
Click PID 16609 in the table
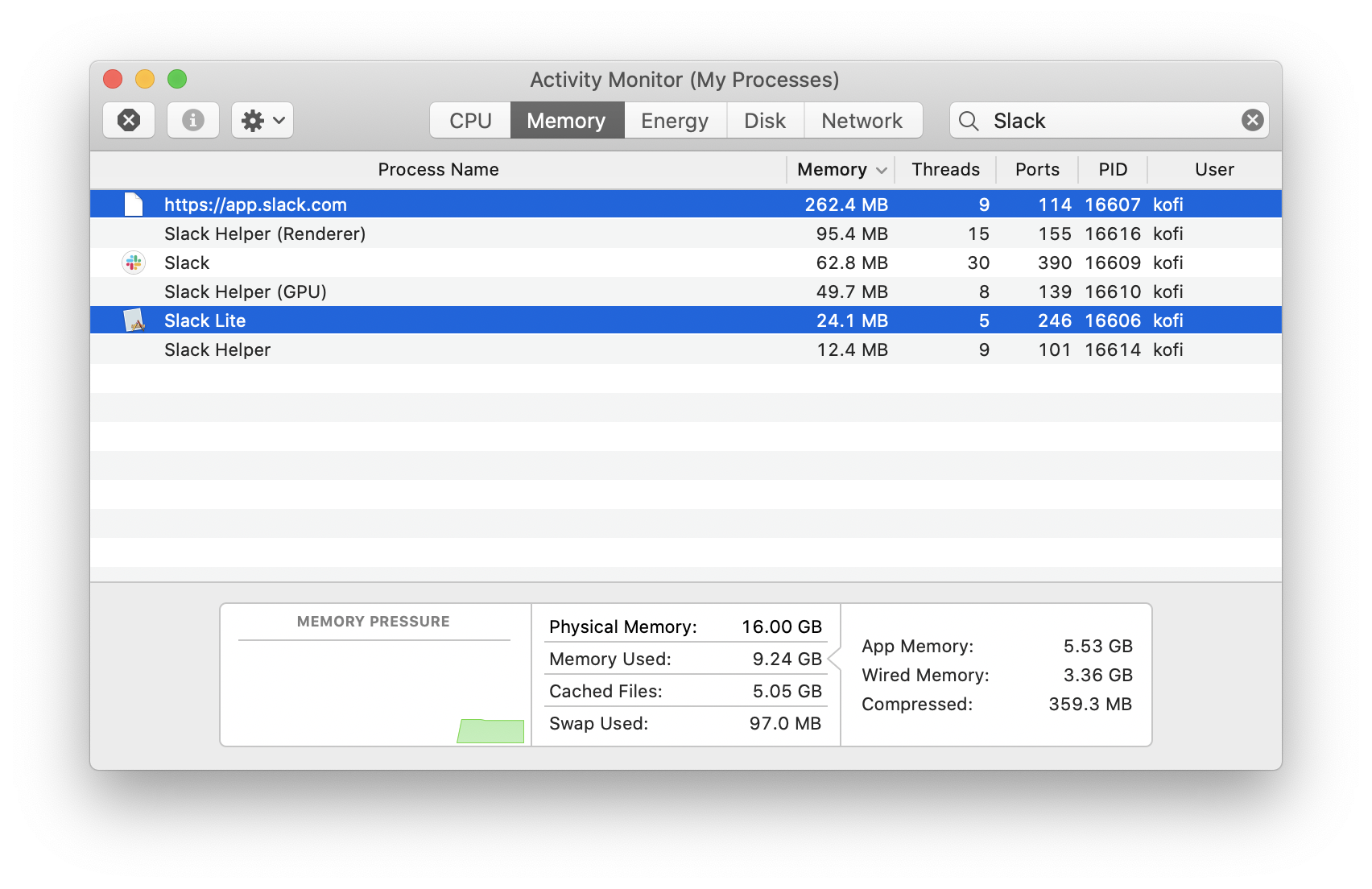tap(1113, 263)
